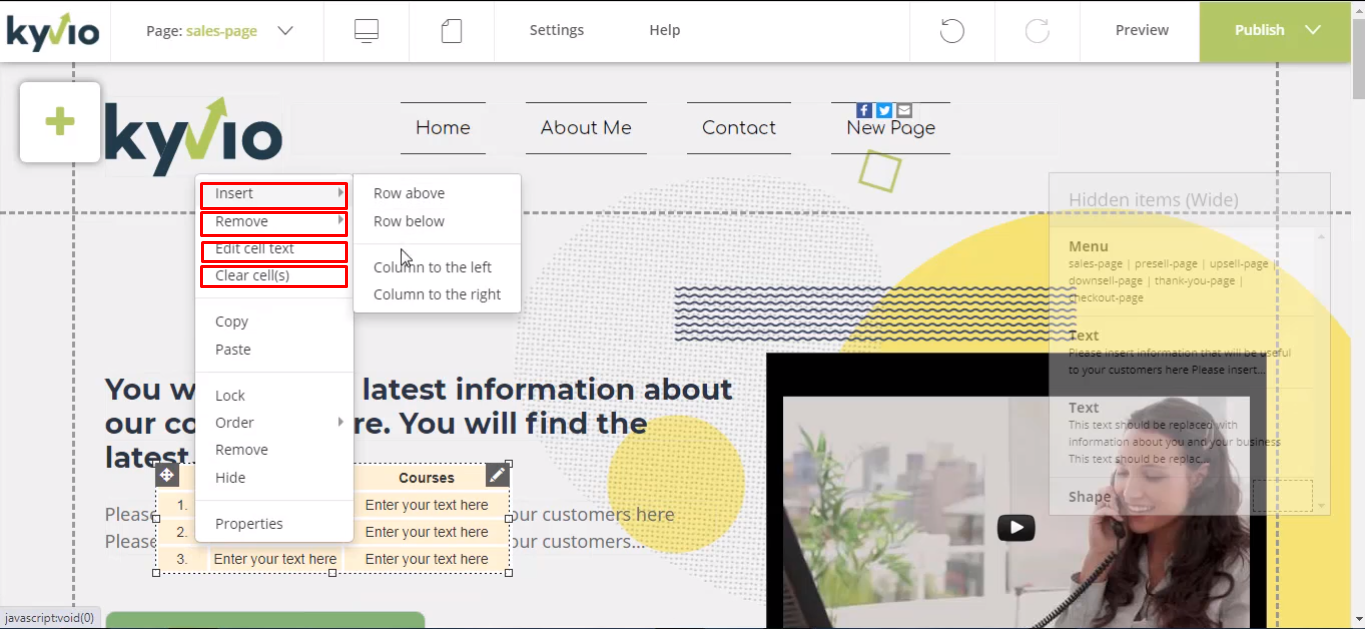Click the headline text about latest information
This screenshot has height=629, width=1365.
(x=419, y=423)
